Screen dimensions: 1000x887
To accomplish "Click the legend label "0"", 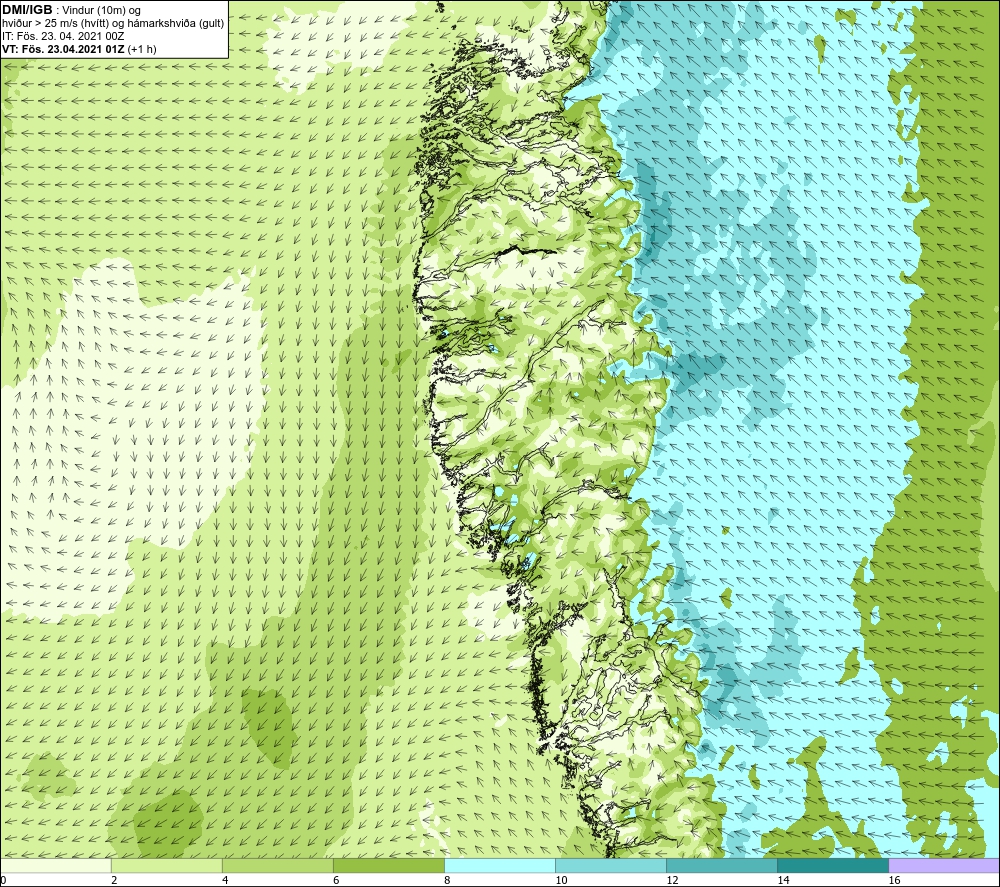I will (4, 881).
